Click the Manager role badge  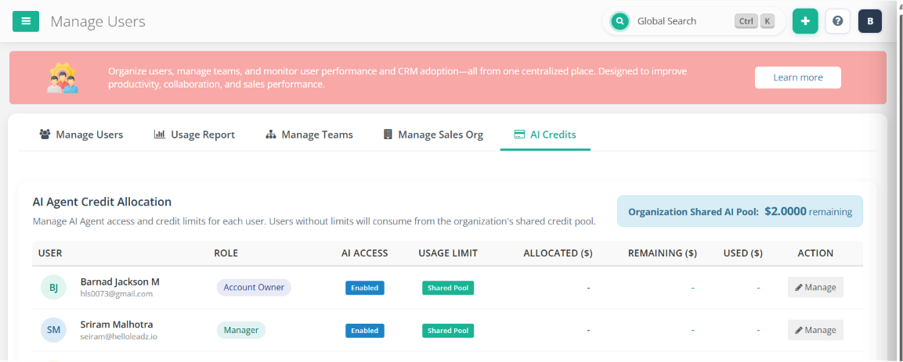tap(241, 330)
